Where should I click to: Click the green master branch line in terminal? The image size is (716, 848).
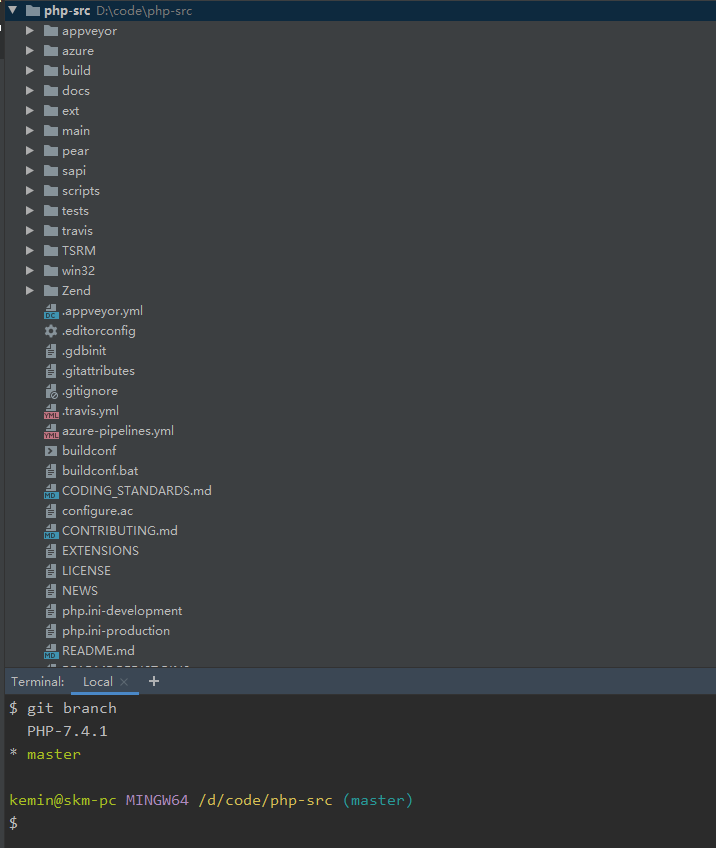[x=54, y=754]
